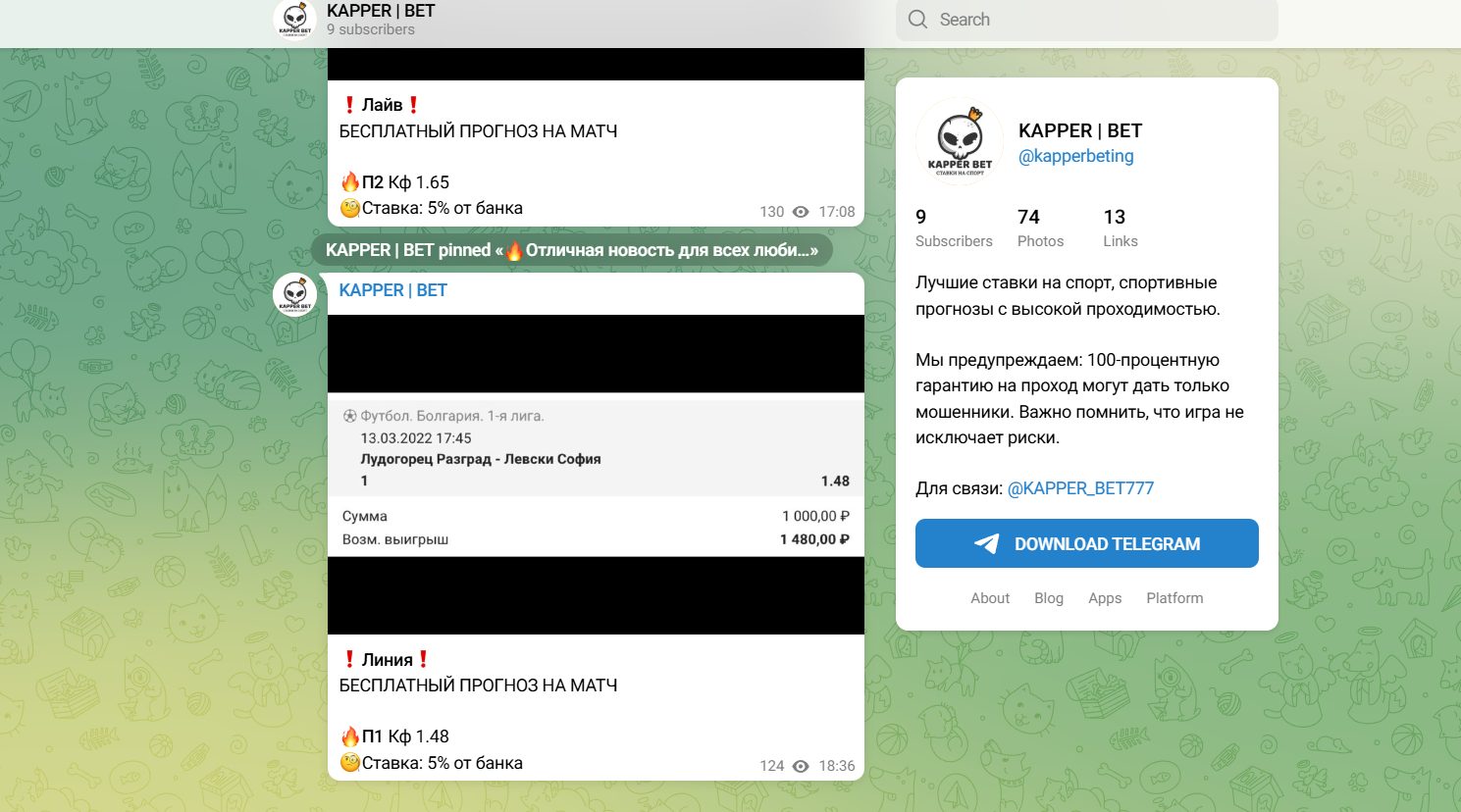
Task: Click the 1 000,00 ₽ bet amount
Action: point(815,516)
